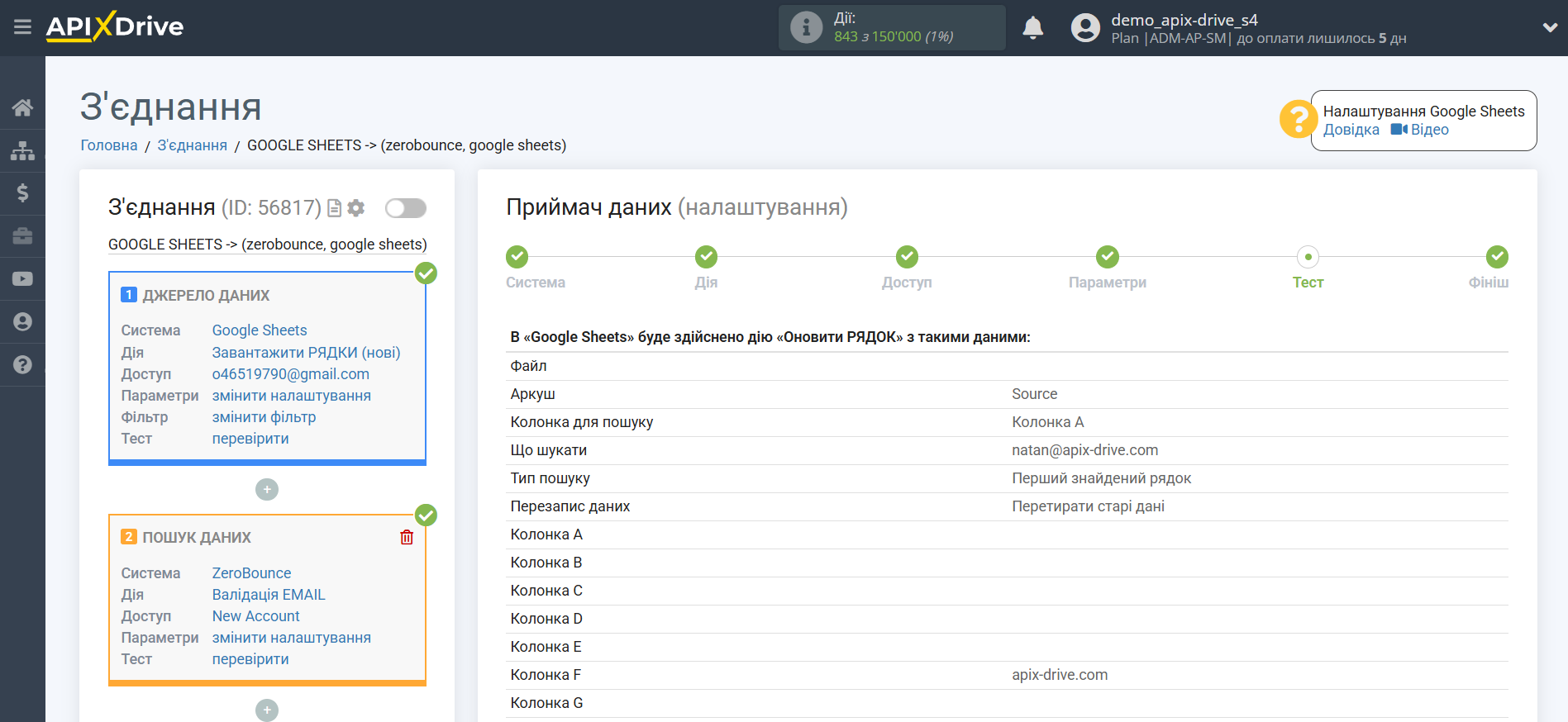Open the connections sitemap icon in sidebar
This screenshot has height=722, width=1568.
22,150
